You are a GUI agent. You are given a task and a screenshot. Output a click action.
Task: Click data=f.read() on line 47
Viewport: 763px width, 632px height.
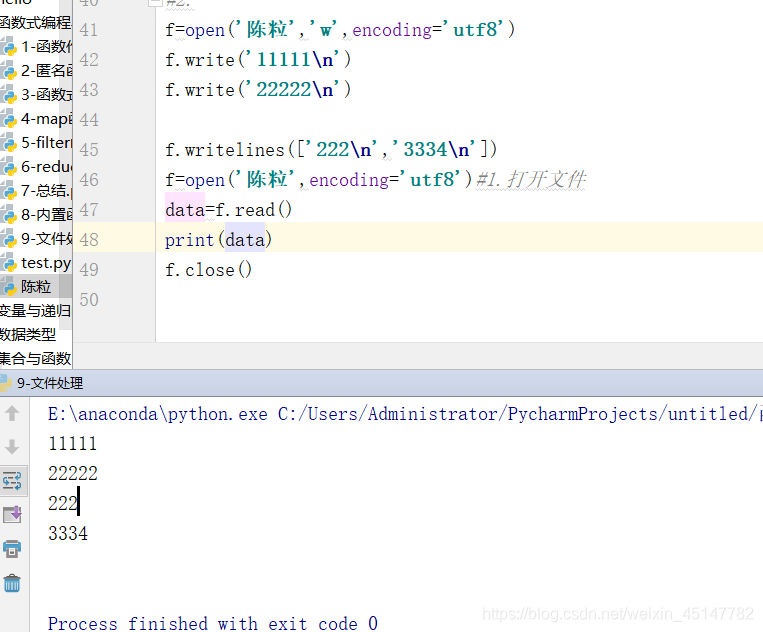228,210
